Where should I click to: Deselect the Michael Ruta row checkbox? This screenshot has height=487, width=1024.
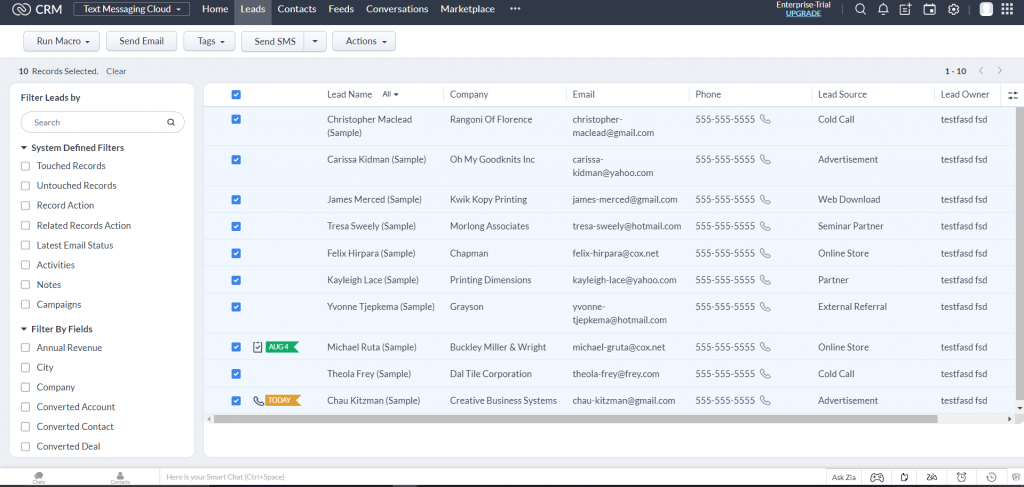pyautogui.click(x=236, y=347)
